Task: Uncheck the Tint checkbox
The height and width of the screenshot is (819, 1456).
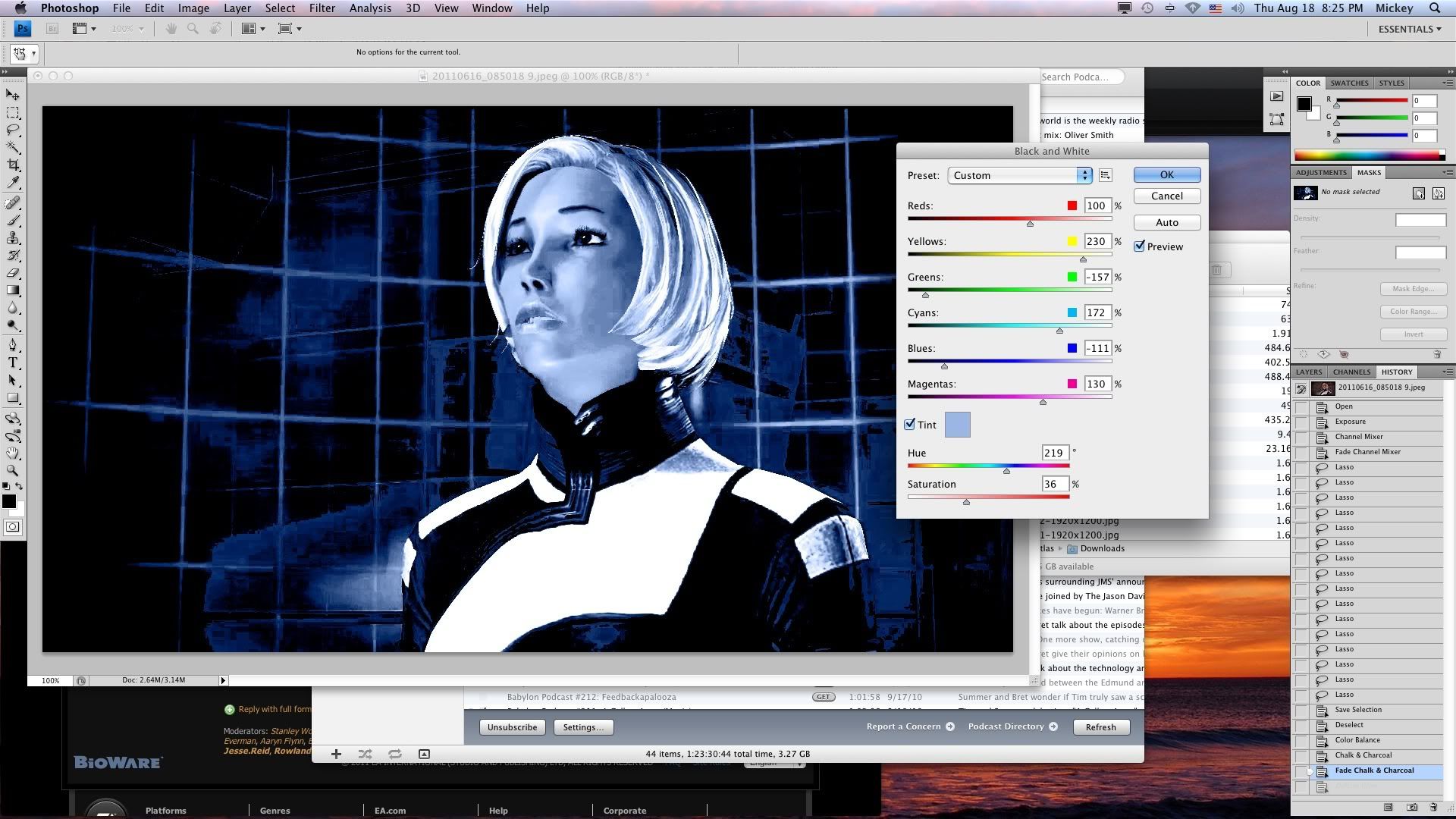Action: coord(910,425)
